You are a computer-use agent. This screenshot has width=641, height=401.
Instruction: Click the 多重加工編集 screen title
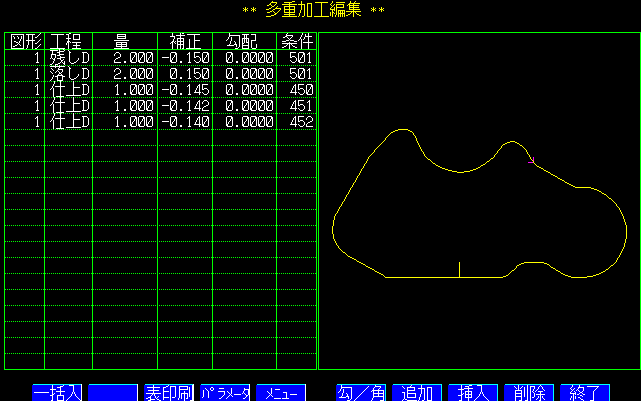click(314, 10)
